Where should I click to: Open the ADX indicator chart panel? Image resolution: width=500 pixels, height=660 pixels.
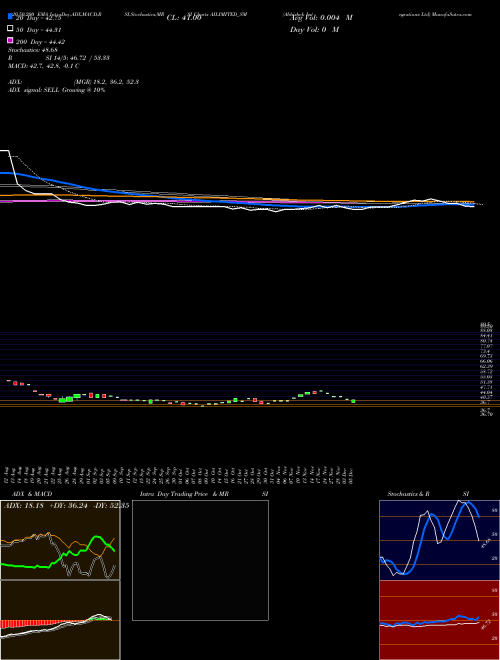(x=60, y=540)
